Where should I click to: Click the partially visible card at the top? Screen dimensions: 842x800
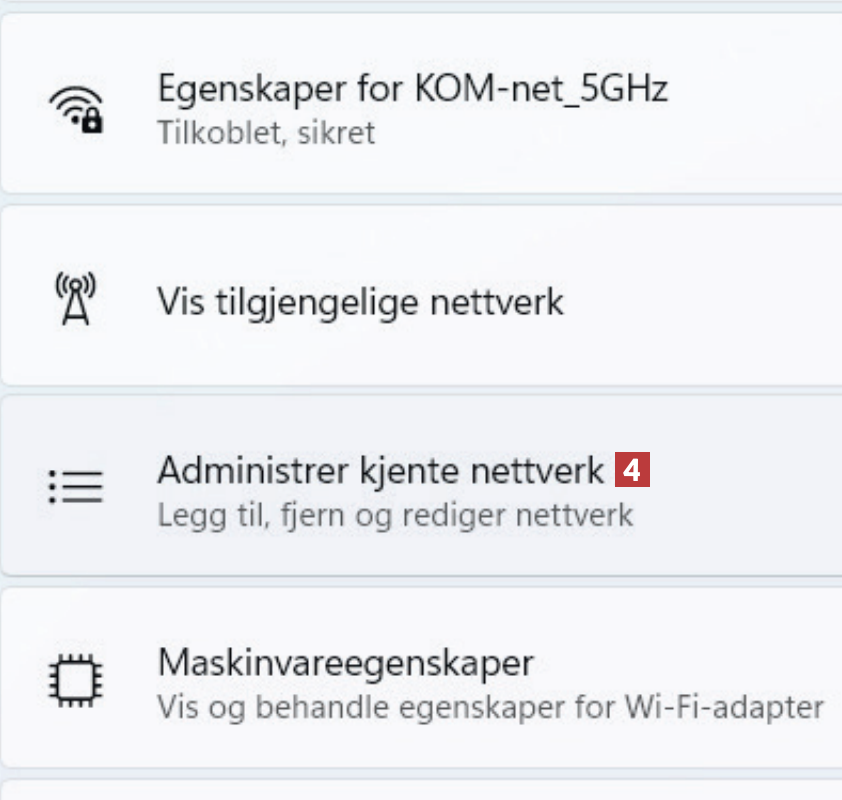420,3
